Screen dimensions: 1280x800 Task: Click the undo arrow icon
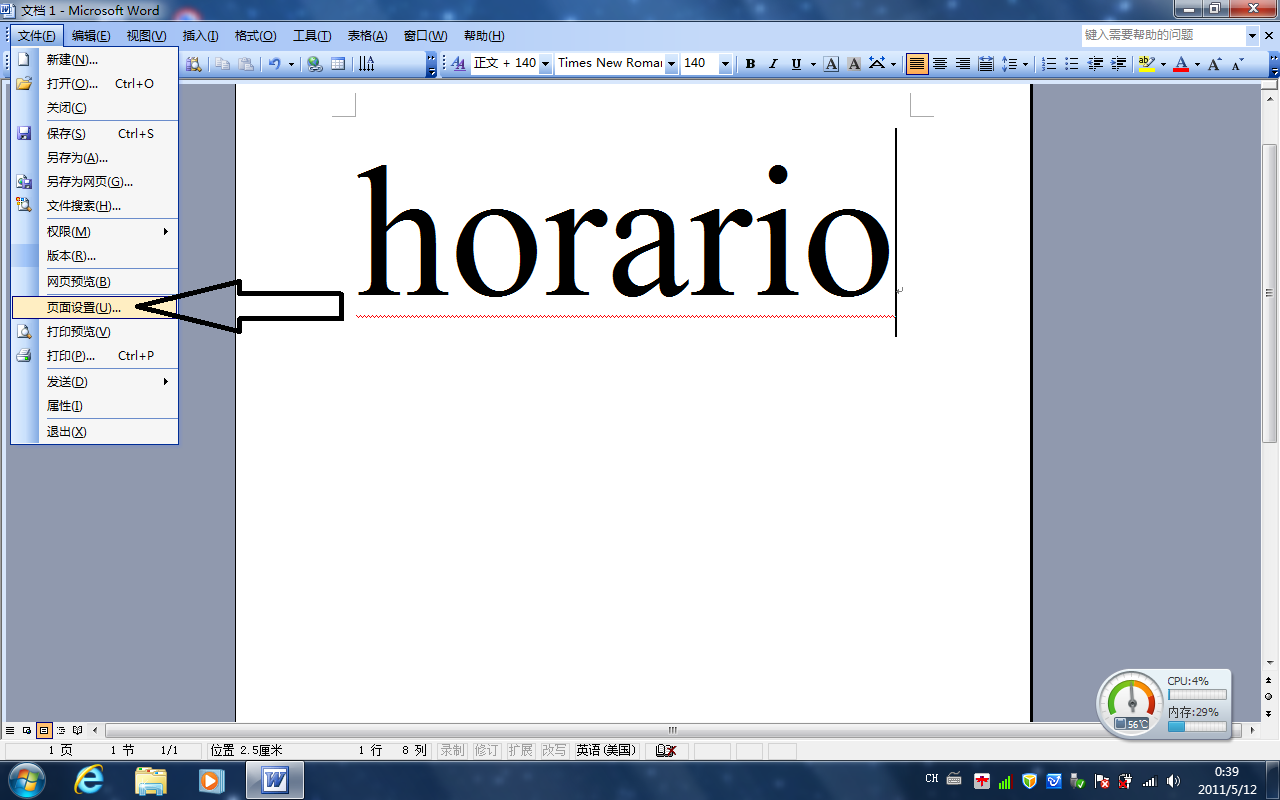coord(274,64)
